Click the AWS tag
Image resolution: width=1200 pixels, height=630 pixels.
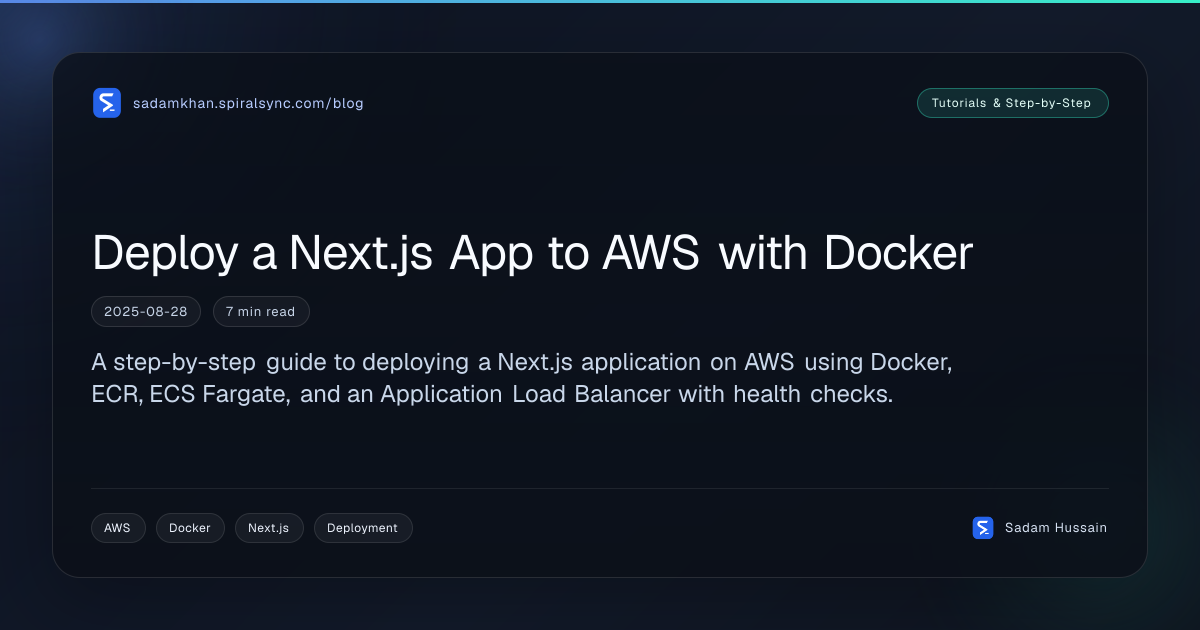tap(118, 528)
